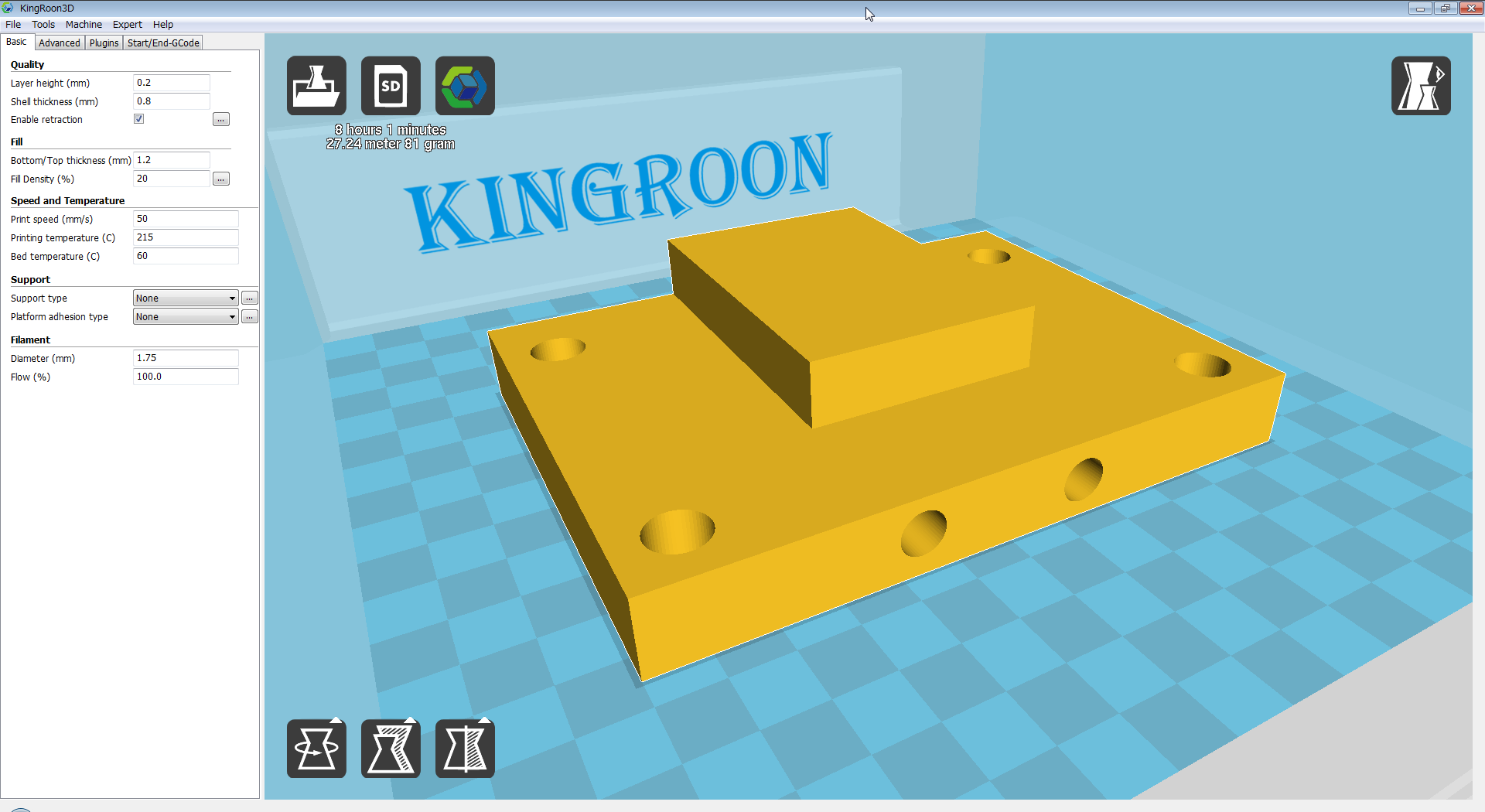The width and height of the screenshot is (1485, 812).
Task: Switch to the Advanced tab
Action: pyautogui.click(x=60, y=43)
